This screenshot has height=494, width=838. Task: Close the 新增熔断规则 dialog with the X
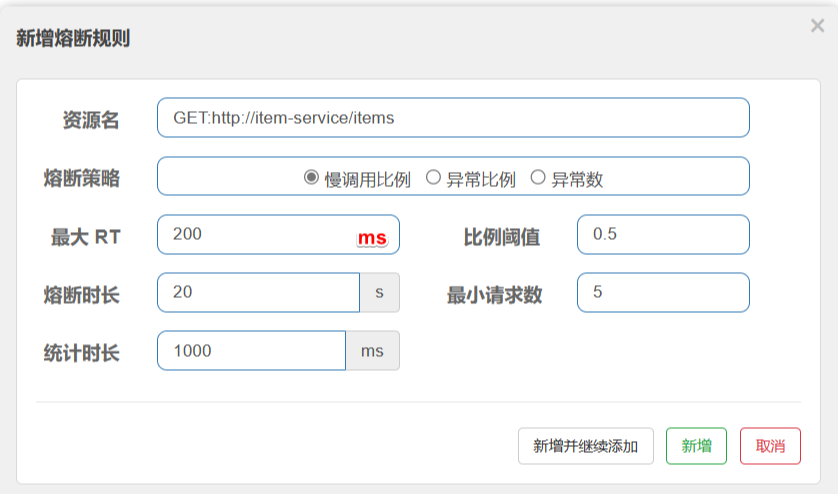[x=817, y=26]
